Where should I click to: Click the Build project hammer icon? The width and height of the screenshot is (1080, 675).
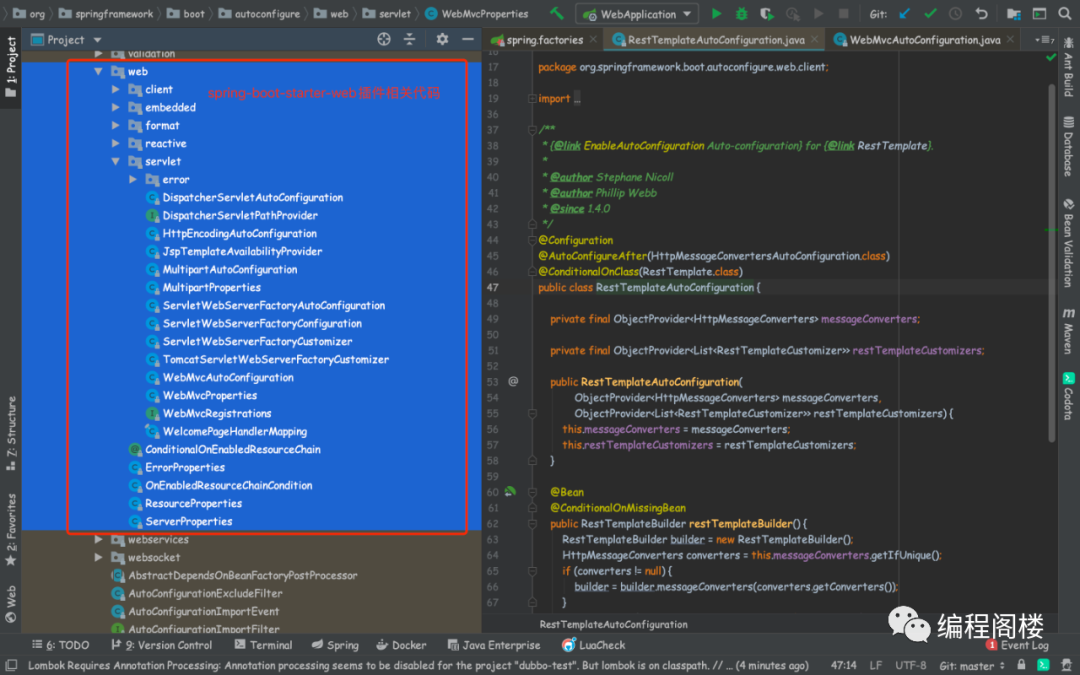point(557,14)
